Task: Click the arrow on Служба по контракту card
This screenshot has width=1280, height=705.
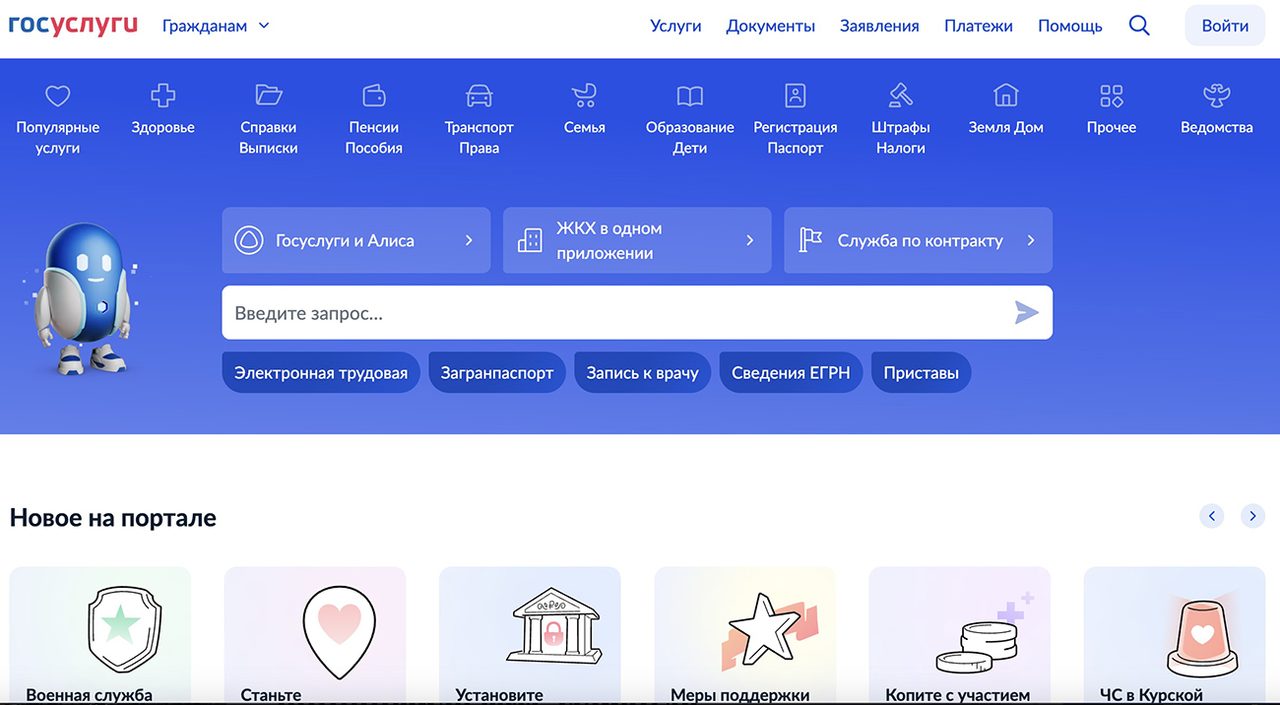Action: coord(1031,240)
